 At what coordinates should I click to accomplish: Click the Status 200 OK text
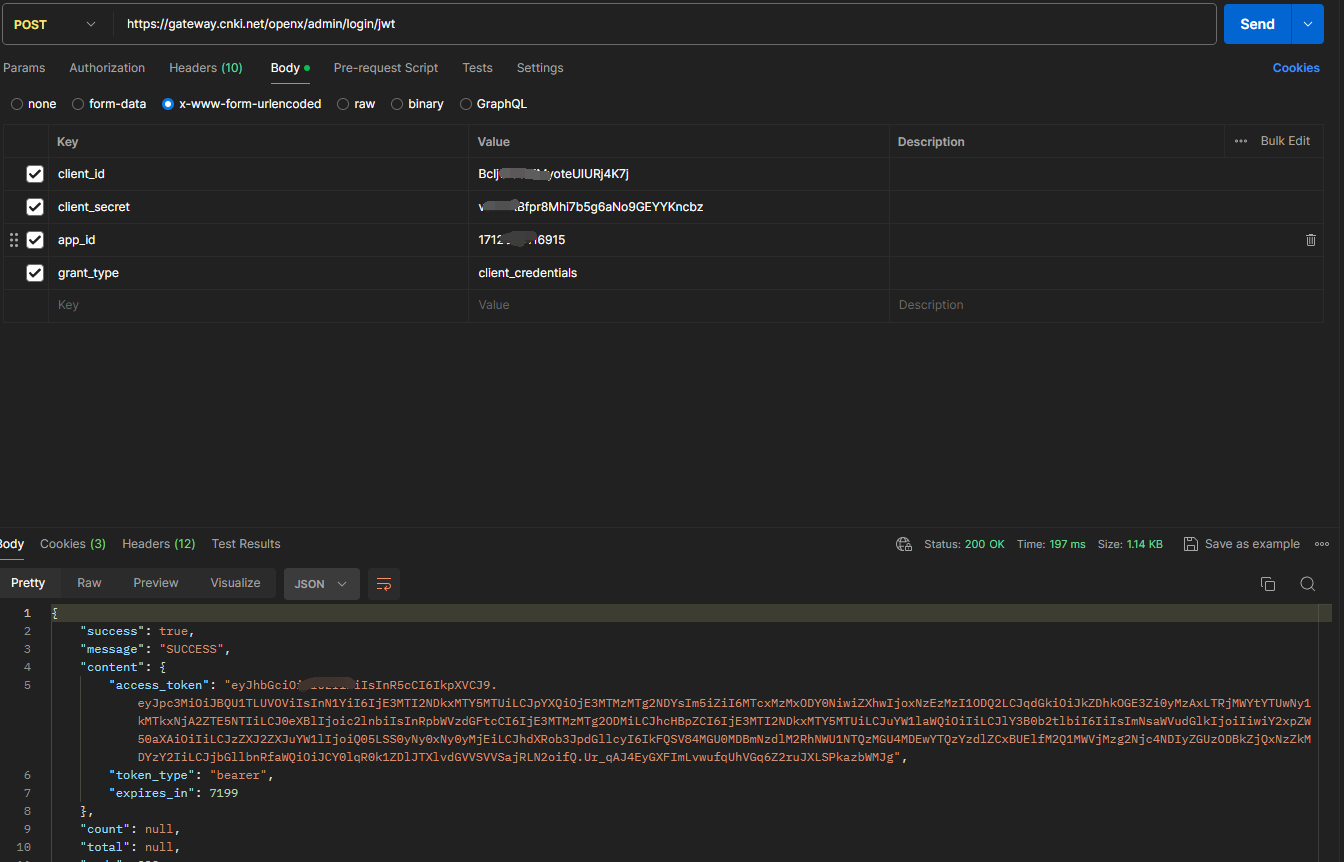[964, 544]
